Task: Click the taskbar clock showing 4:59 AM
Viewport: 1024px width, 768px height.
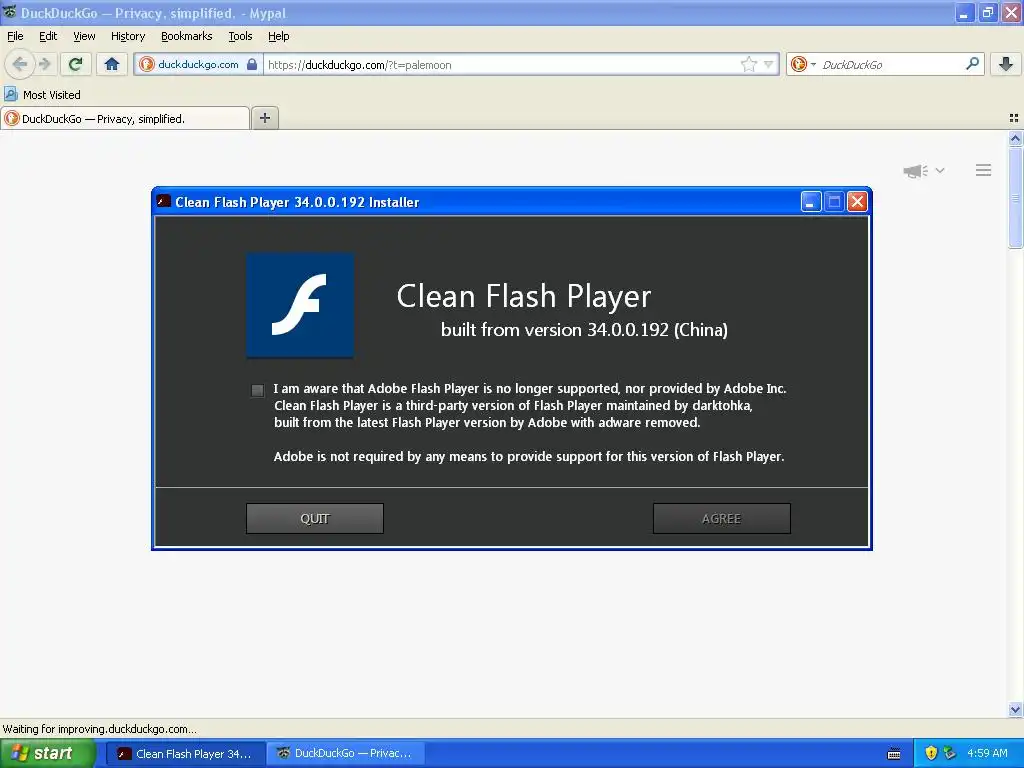Action: (x=987, y=754)
